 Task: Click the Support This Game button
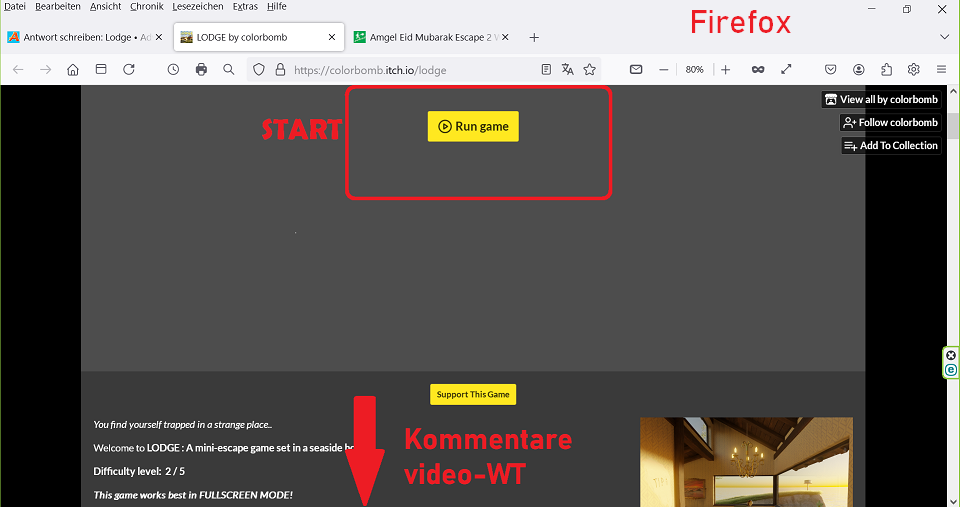(473, 394)
